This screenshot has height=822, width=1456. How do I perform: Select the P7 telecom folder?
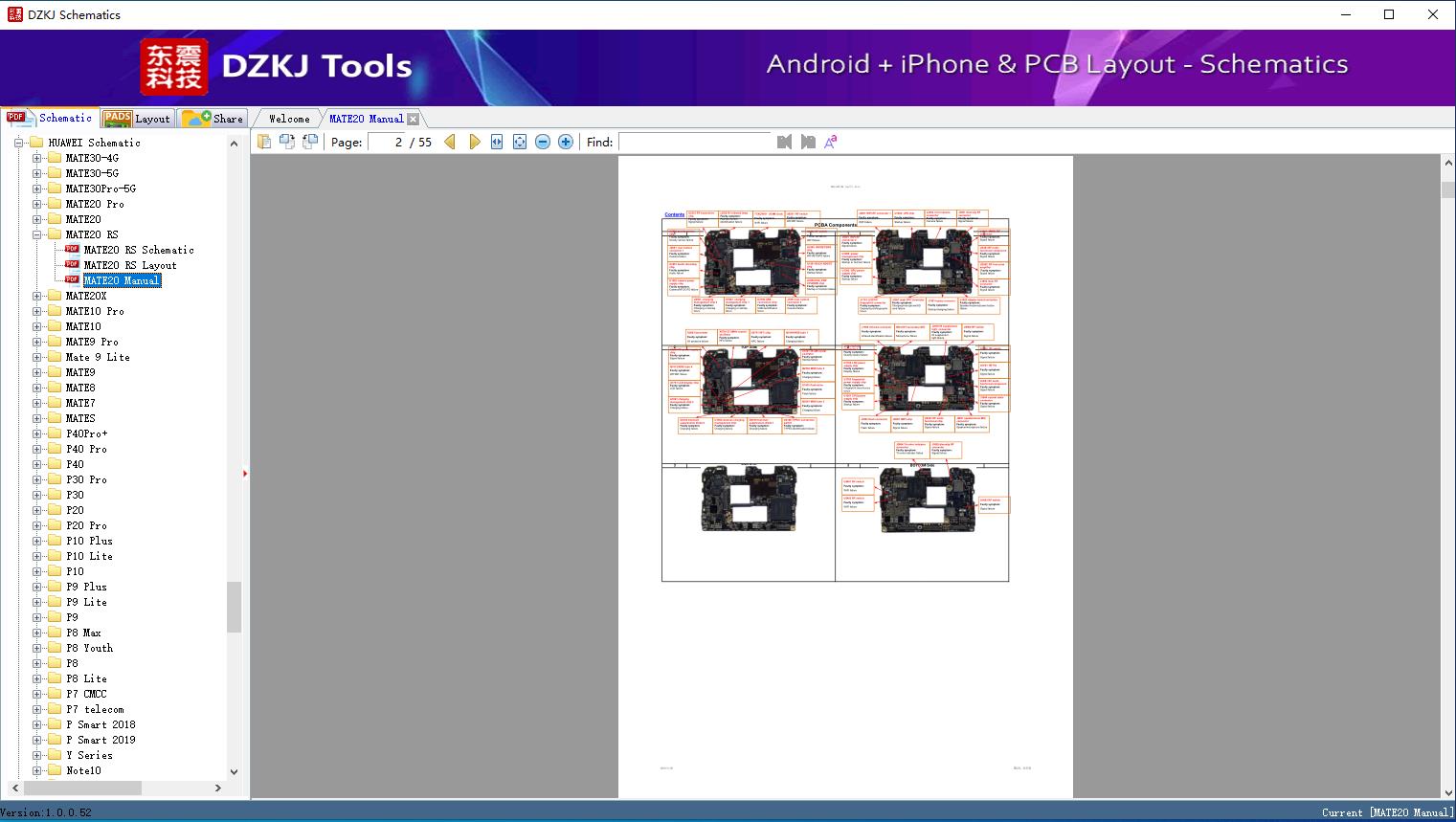(x=95, y=709)
